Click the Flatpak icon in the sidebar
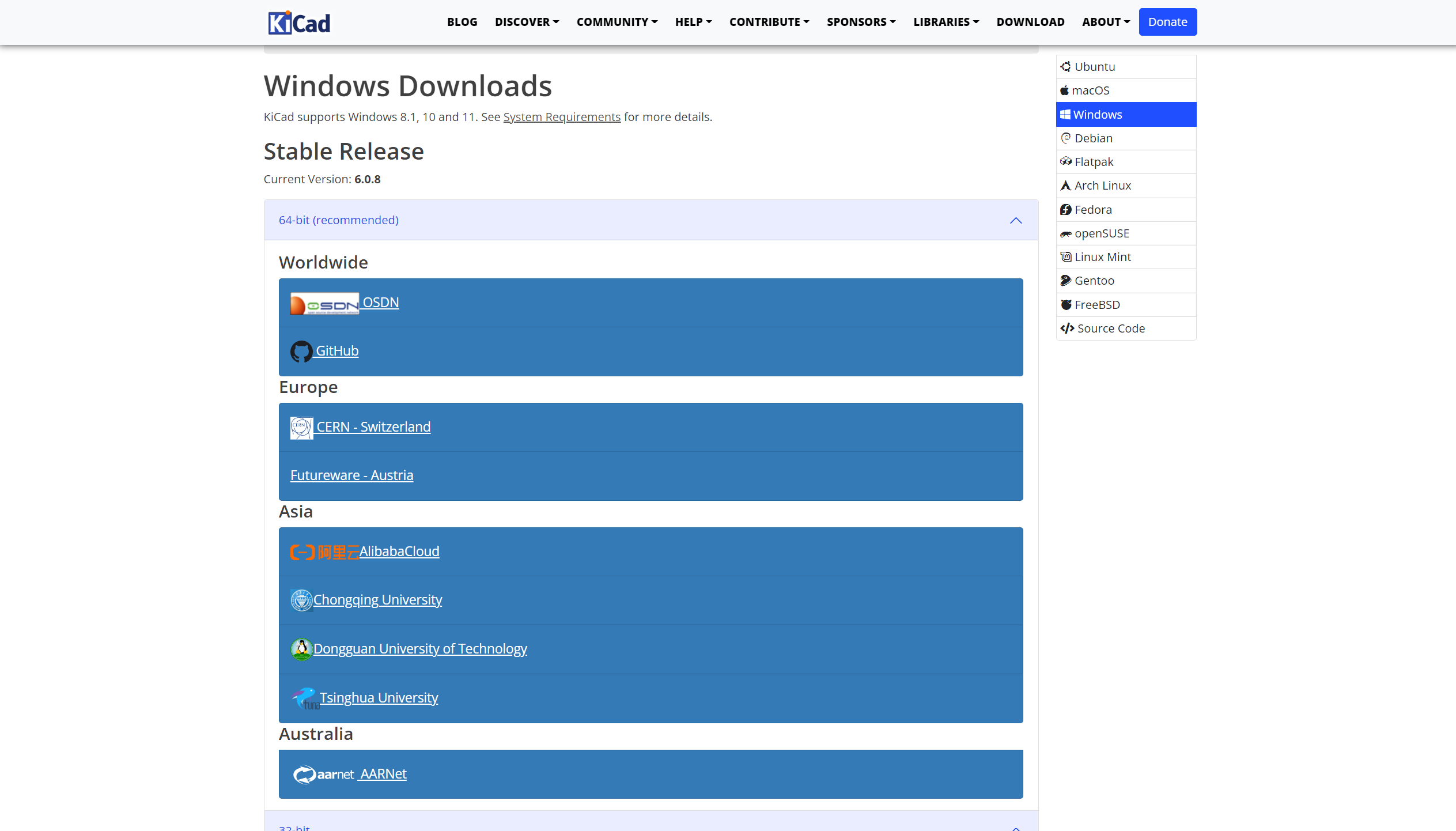This screenshot has height=831, width=1456. point(1065,162)
